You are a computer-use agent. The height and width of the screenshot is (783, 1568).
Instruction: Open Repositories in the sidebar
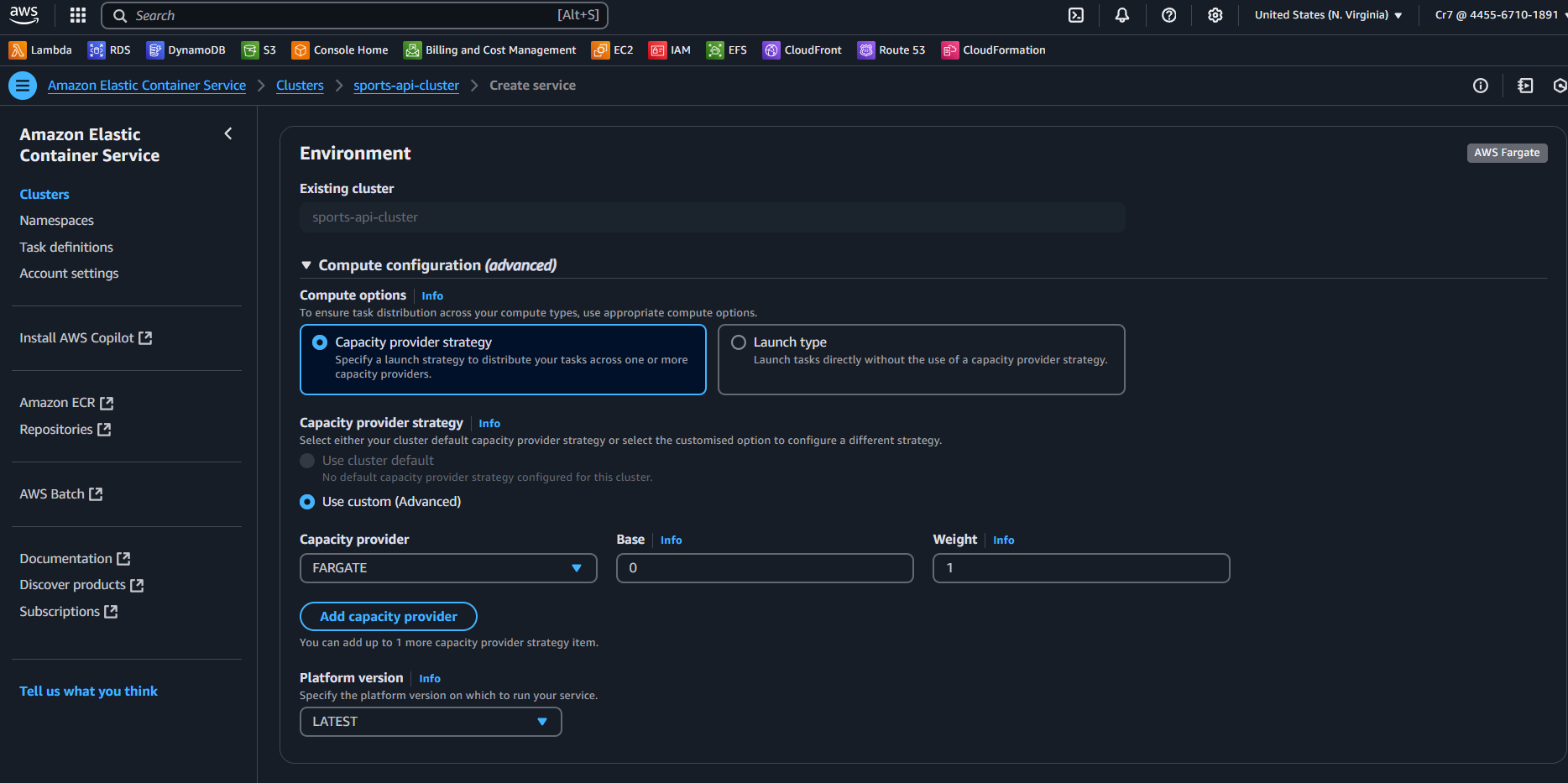click(65, 430)
